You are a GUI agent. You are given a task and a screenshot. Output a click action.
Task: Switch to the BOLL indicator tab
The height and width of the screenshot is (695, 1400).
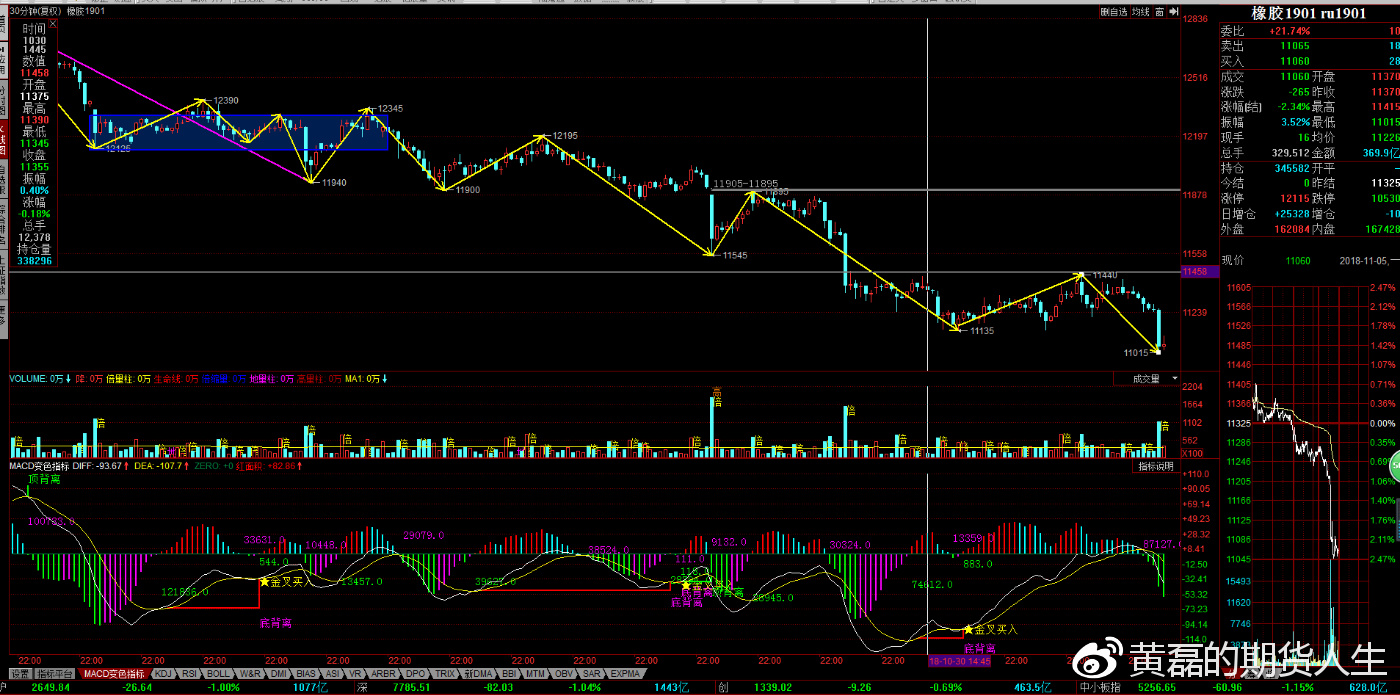point(219,674)
